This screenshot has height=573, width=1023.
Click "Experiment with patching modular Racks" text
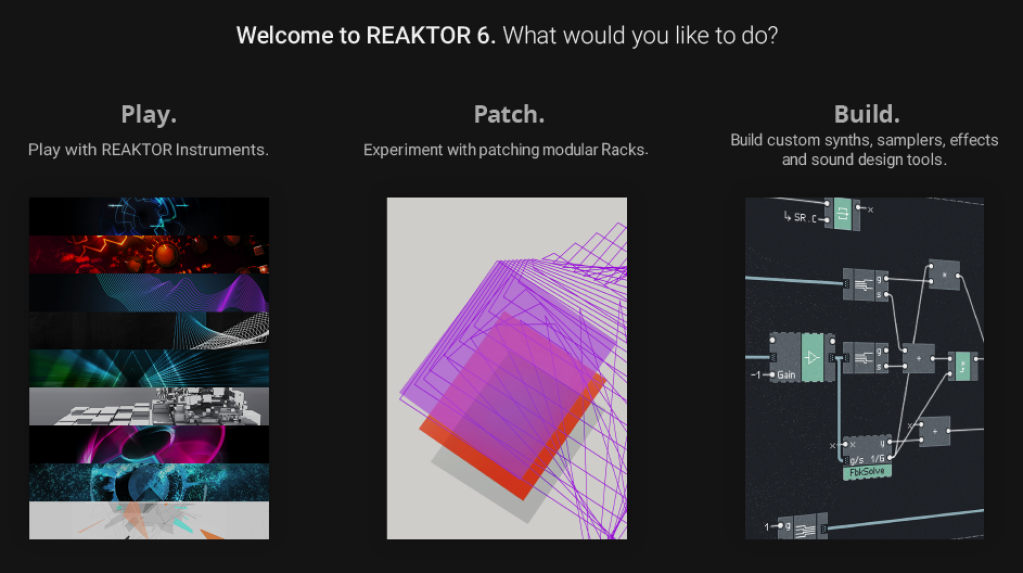tap(506, 150)
